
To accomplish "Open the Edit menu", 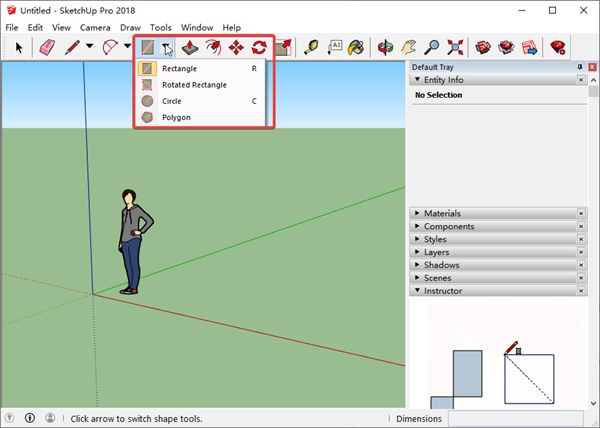I will pos(35,28).
